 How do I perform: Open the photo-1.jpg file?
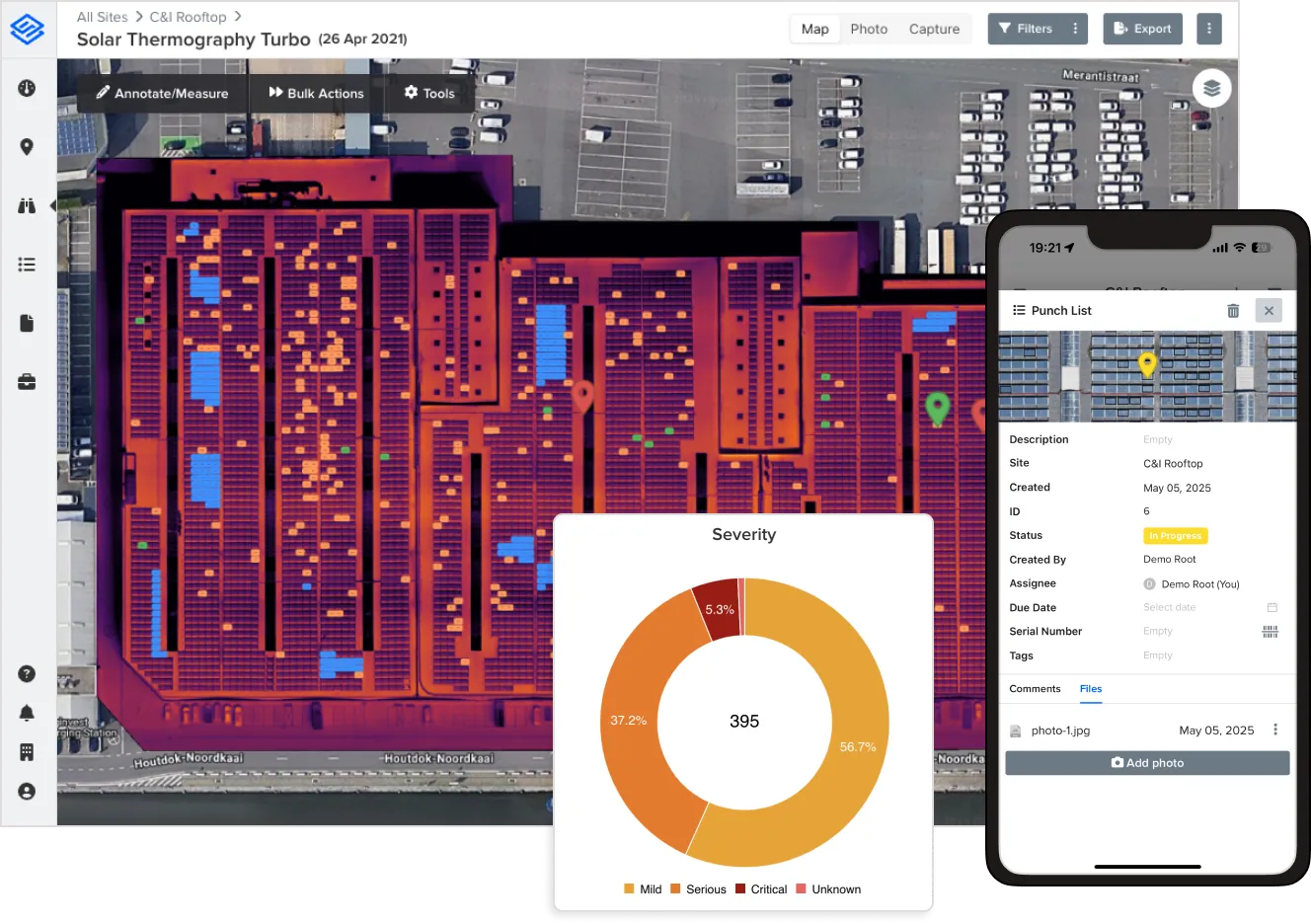point(1060,731)
